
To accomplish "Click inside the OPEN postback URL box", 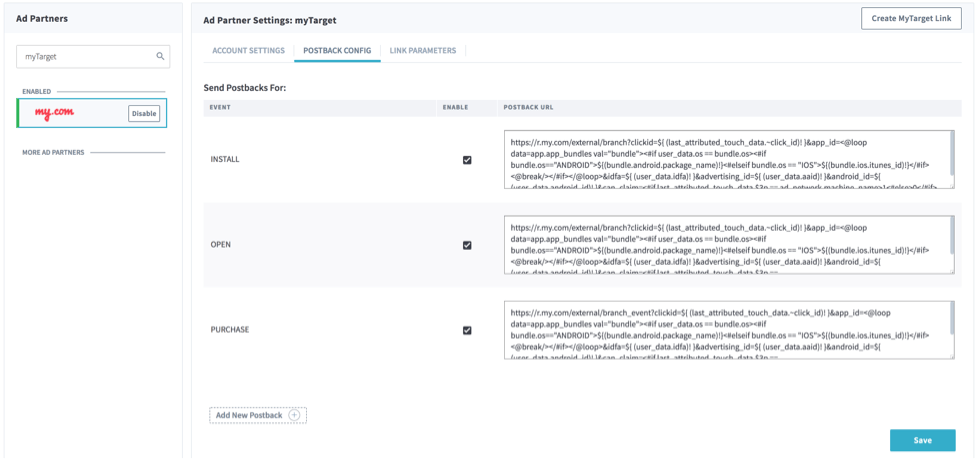I will (725, 245).
